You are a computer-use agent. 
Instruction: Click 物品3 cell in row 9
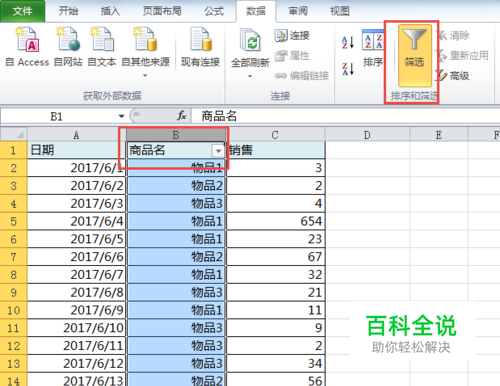click(176, 292)
